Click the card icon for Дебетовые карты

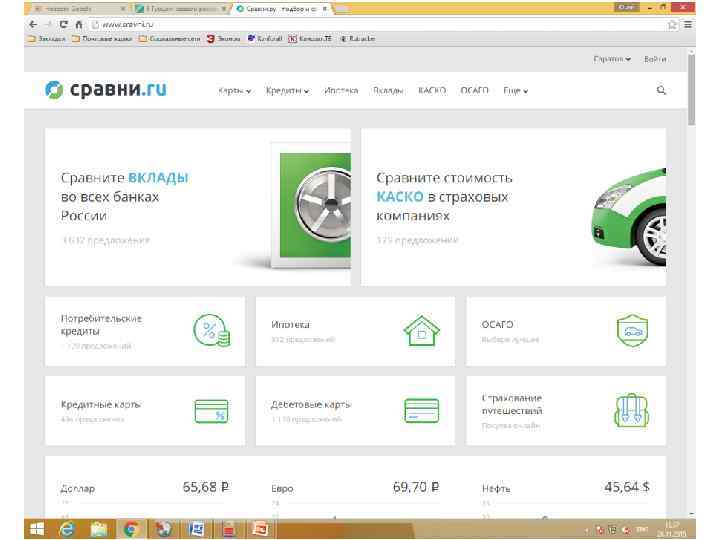coord(422,411)
